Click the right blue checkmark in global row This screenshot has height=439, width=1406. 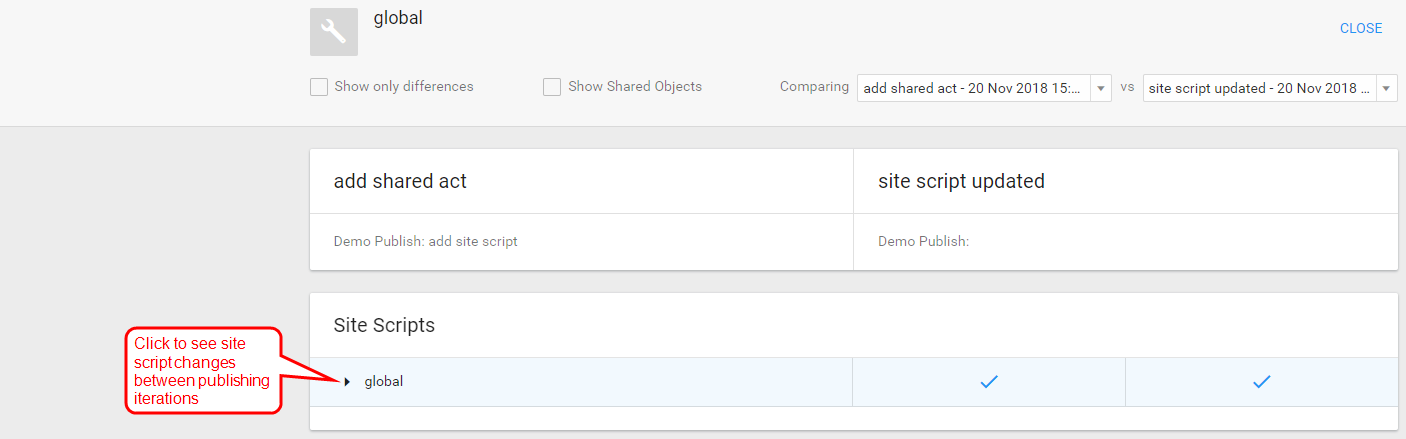(1261, 381)
